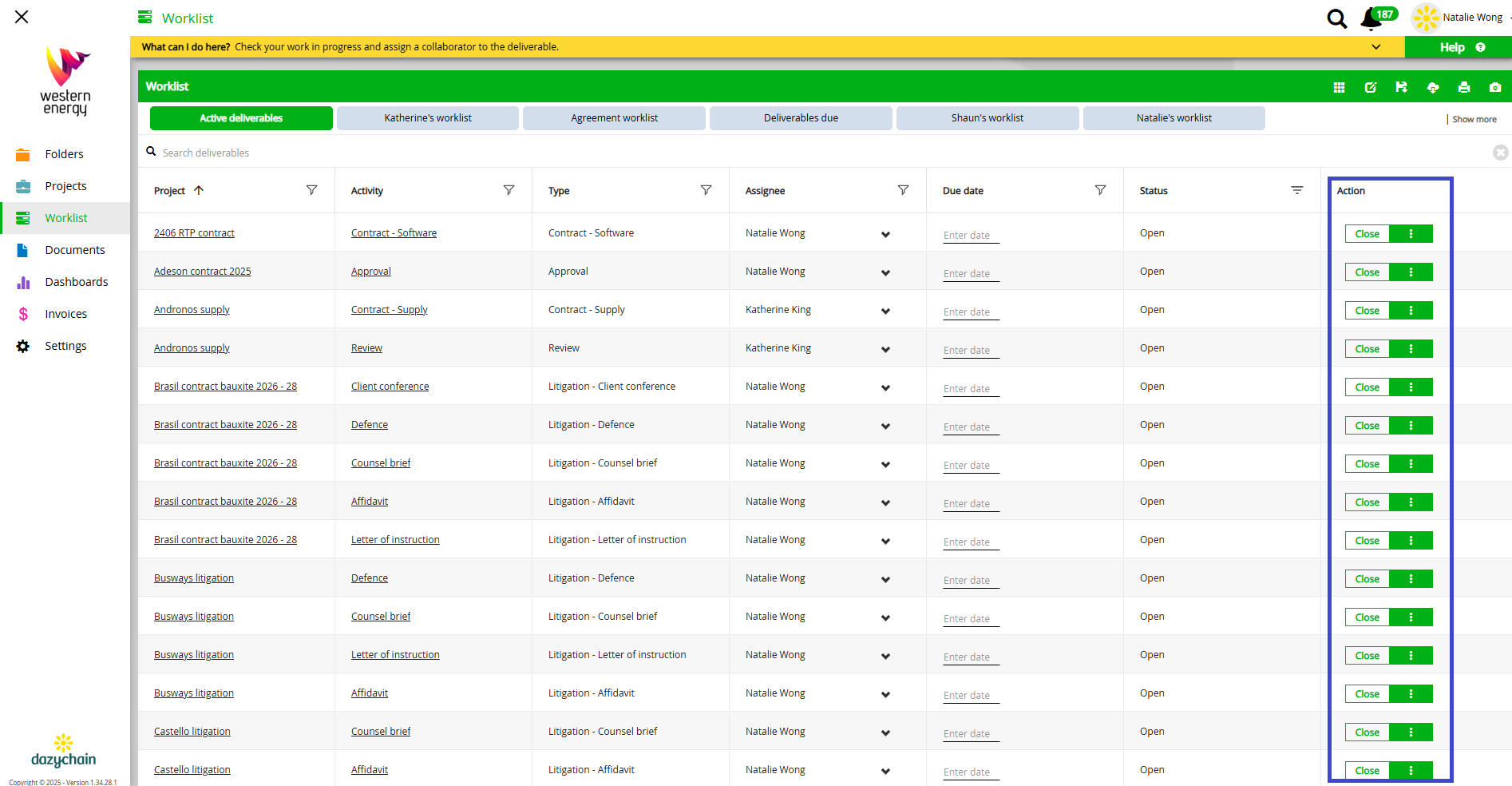1512x786 pixels.
Task: Open Invoices in the sidebar
Action: coord(65,314)
